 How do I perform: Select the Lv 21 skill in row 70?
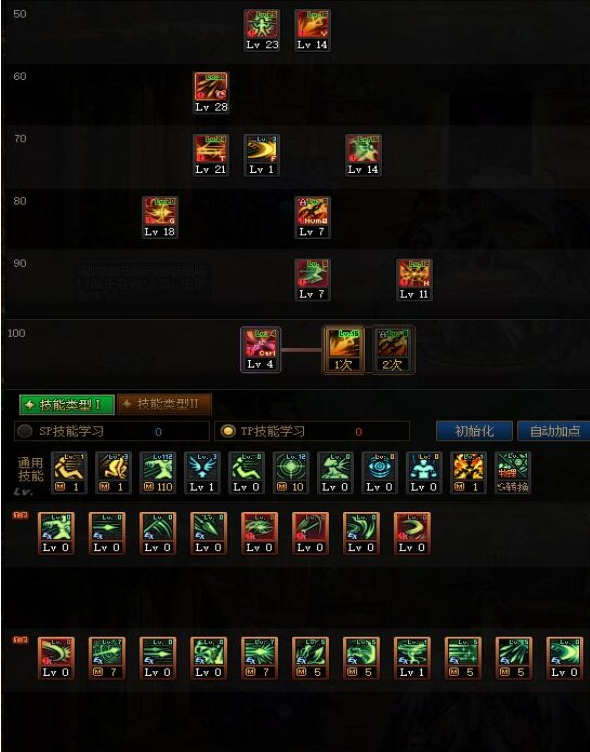(211, 155)
